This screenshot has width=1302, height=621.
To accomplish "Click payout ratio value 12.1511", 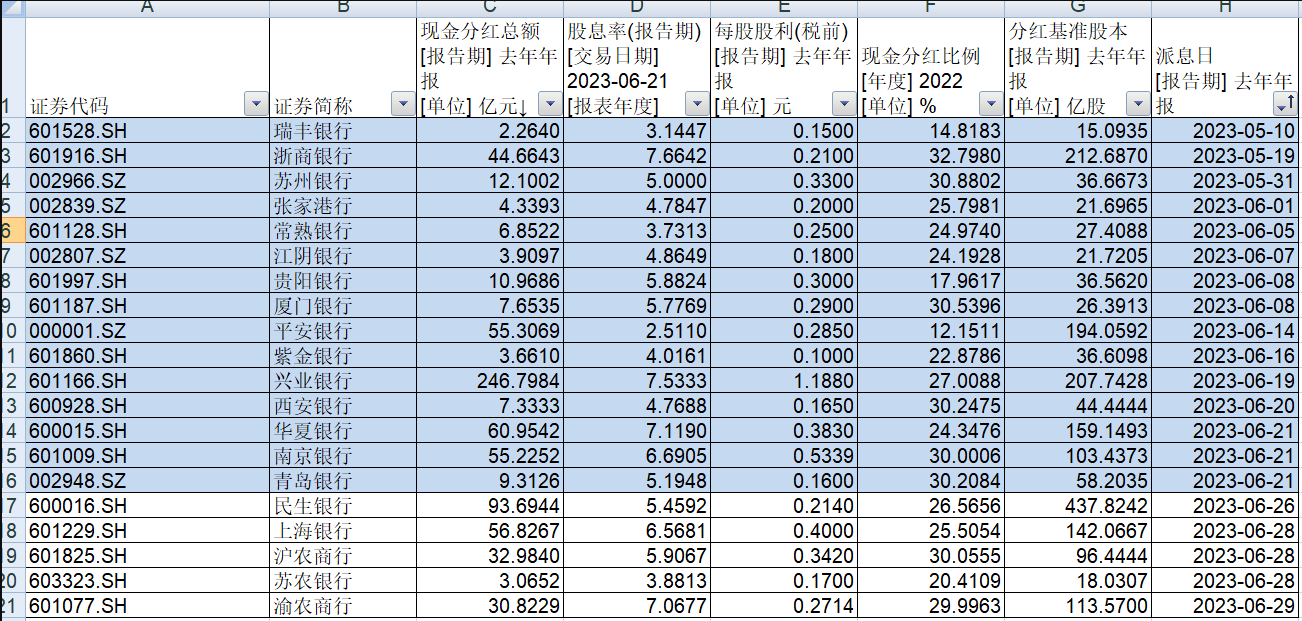I will click(x=931, y=330).
